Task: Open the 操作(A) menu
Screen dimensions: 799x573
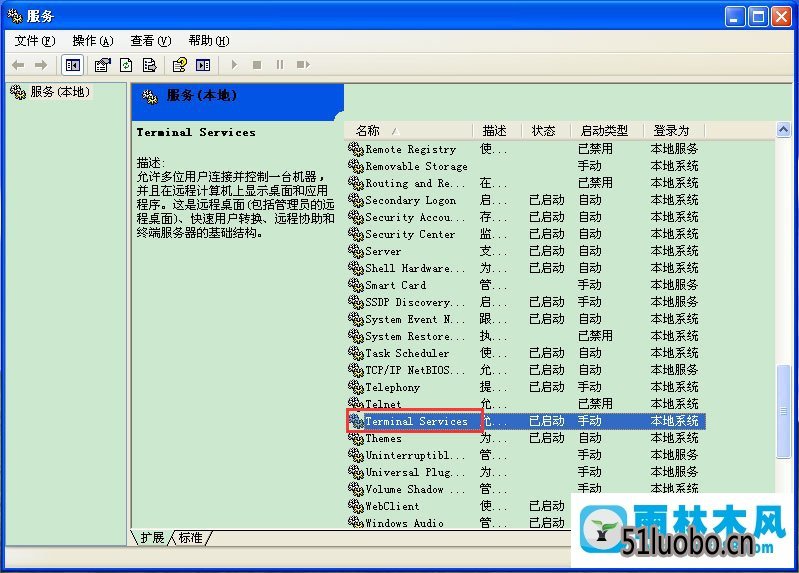Action: tap(93, 41)
